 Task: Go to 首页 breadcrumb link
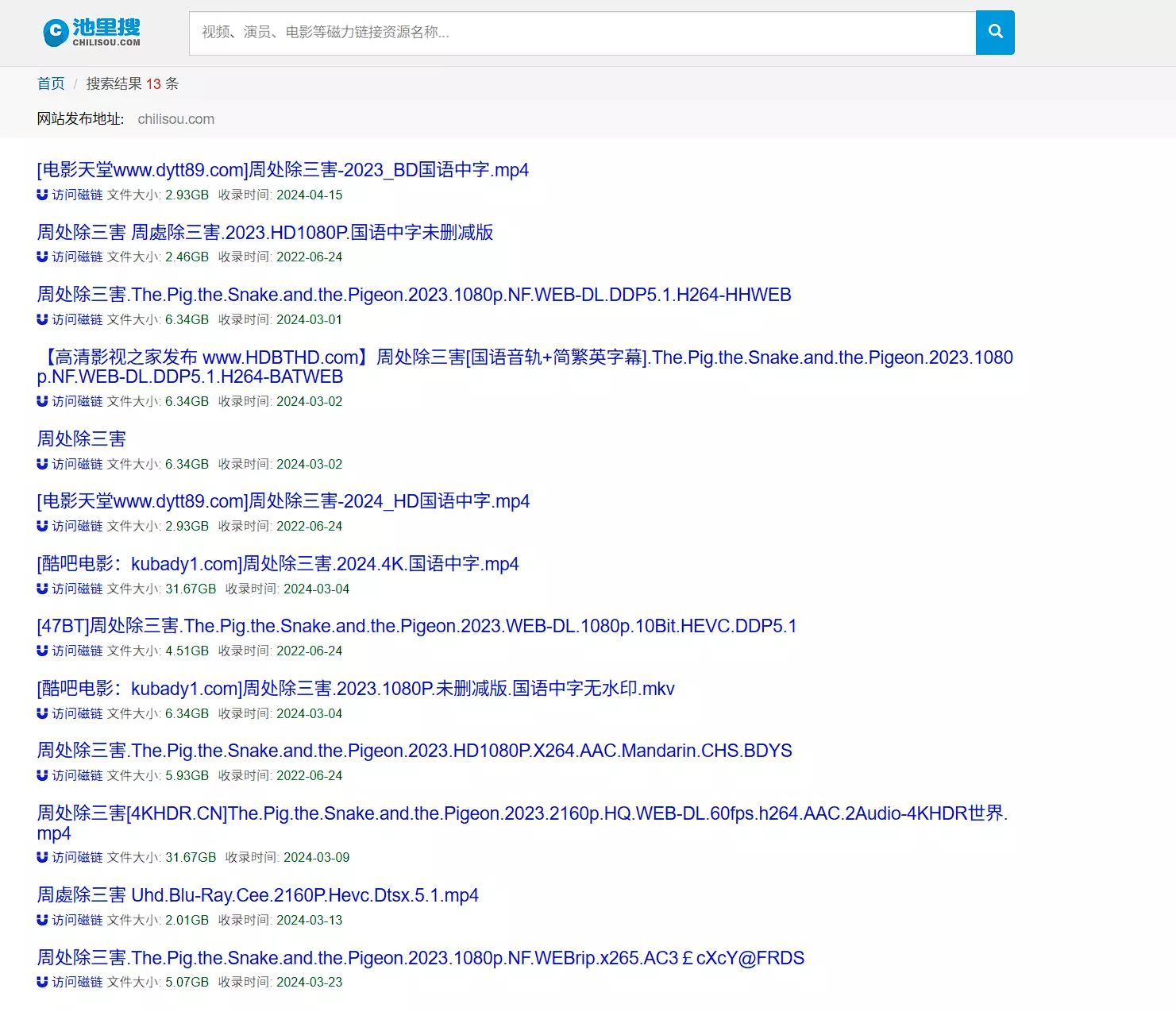[51, 83]
